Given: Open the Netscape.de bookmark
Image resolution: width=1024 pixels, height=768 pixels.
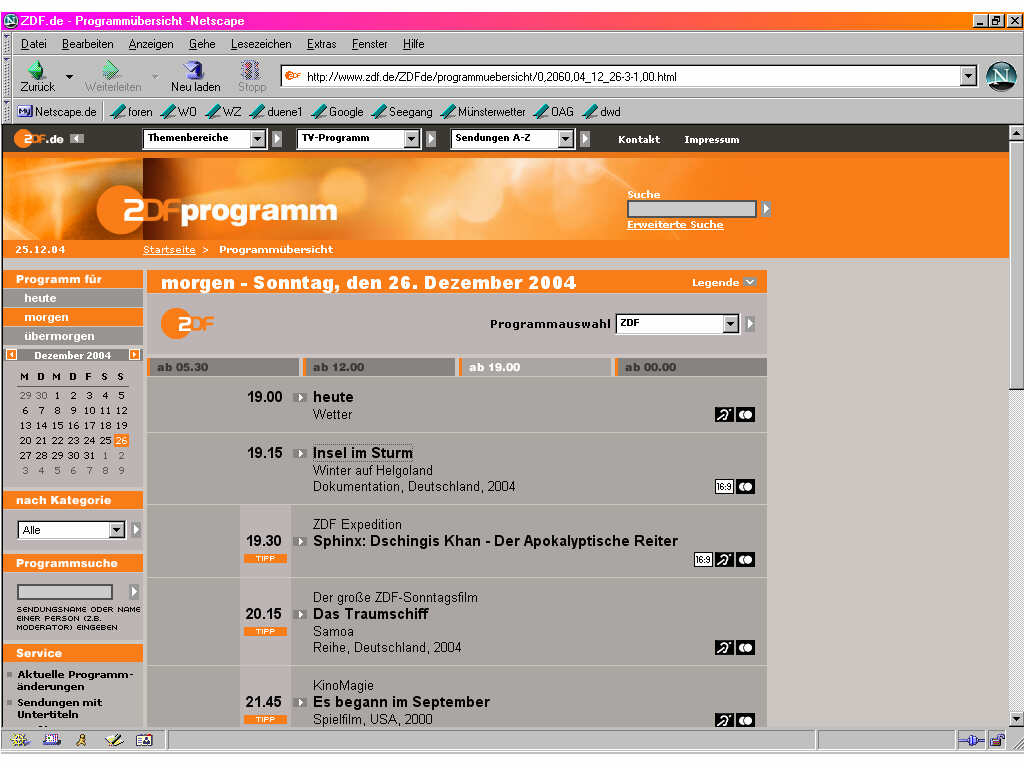Looking at the screenshot, I should tap(57, 112).
